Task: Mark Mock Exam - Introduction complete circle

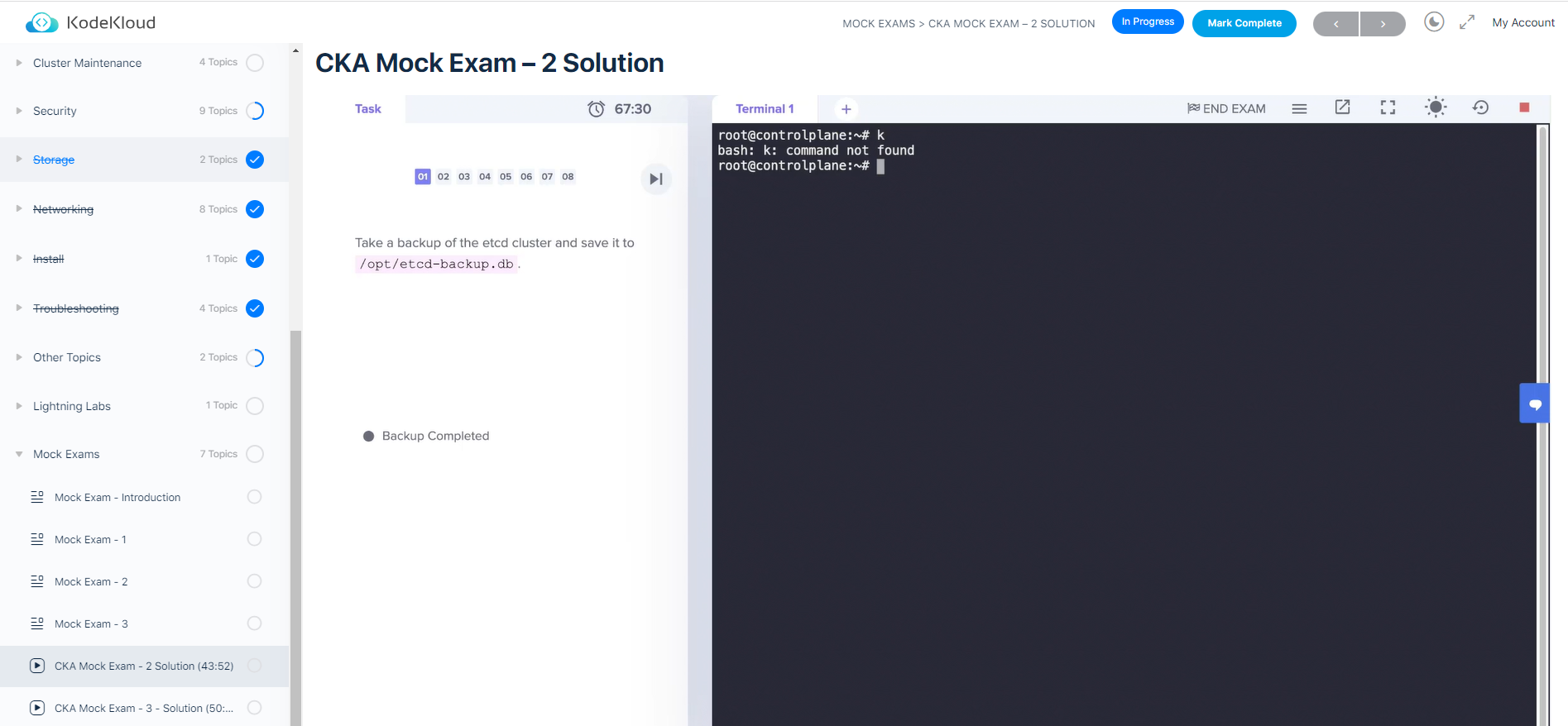Action: (255, 497)
